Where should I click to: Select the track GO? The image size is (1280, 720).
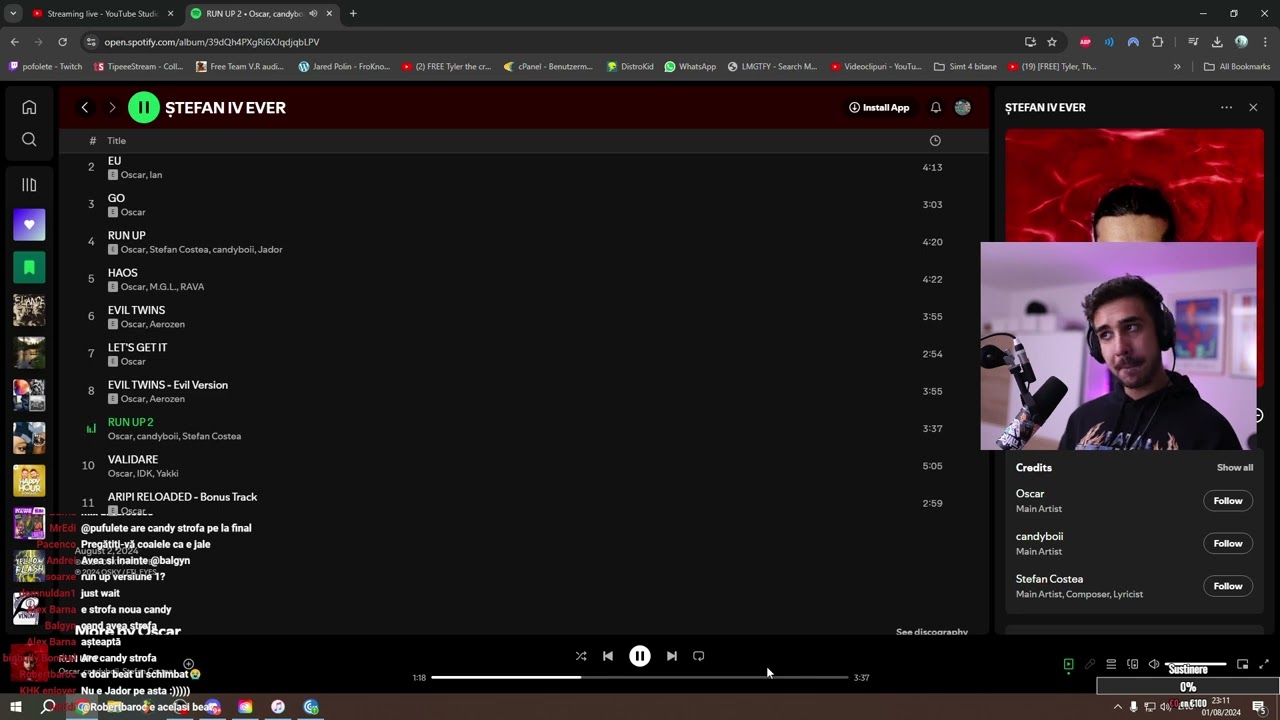(116, 198)
